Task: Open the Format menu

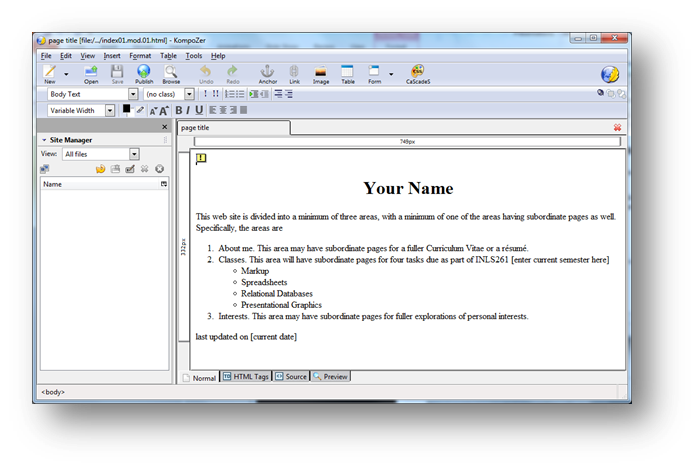Action: [x=140, y=56]
